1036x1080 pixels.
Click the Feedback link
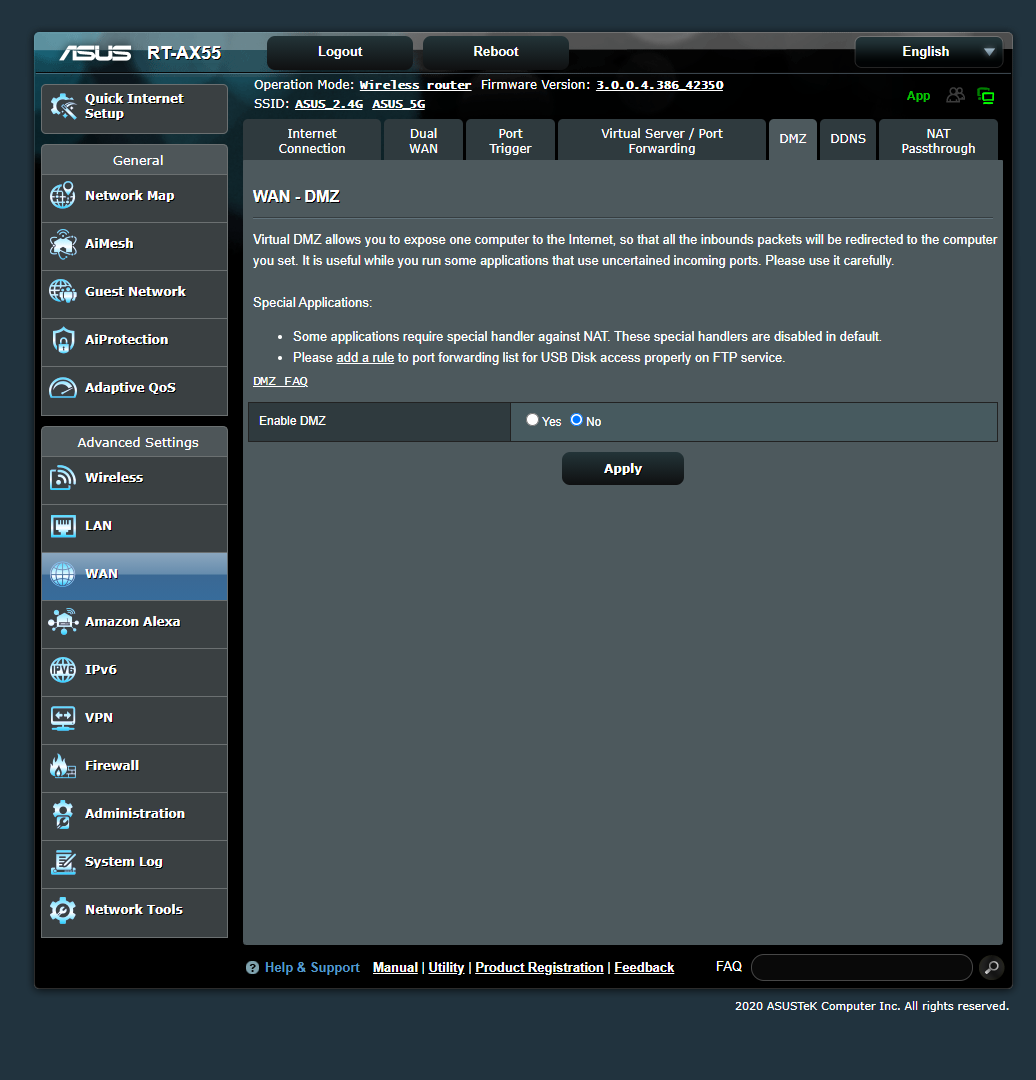click(644, 968)
